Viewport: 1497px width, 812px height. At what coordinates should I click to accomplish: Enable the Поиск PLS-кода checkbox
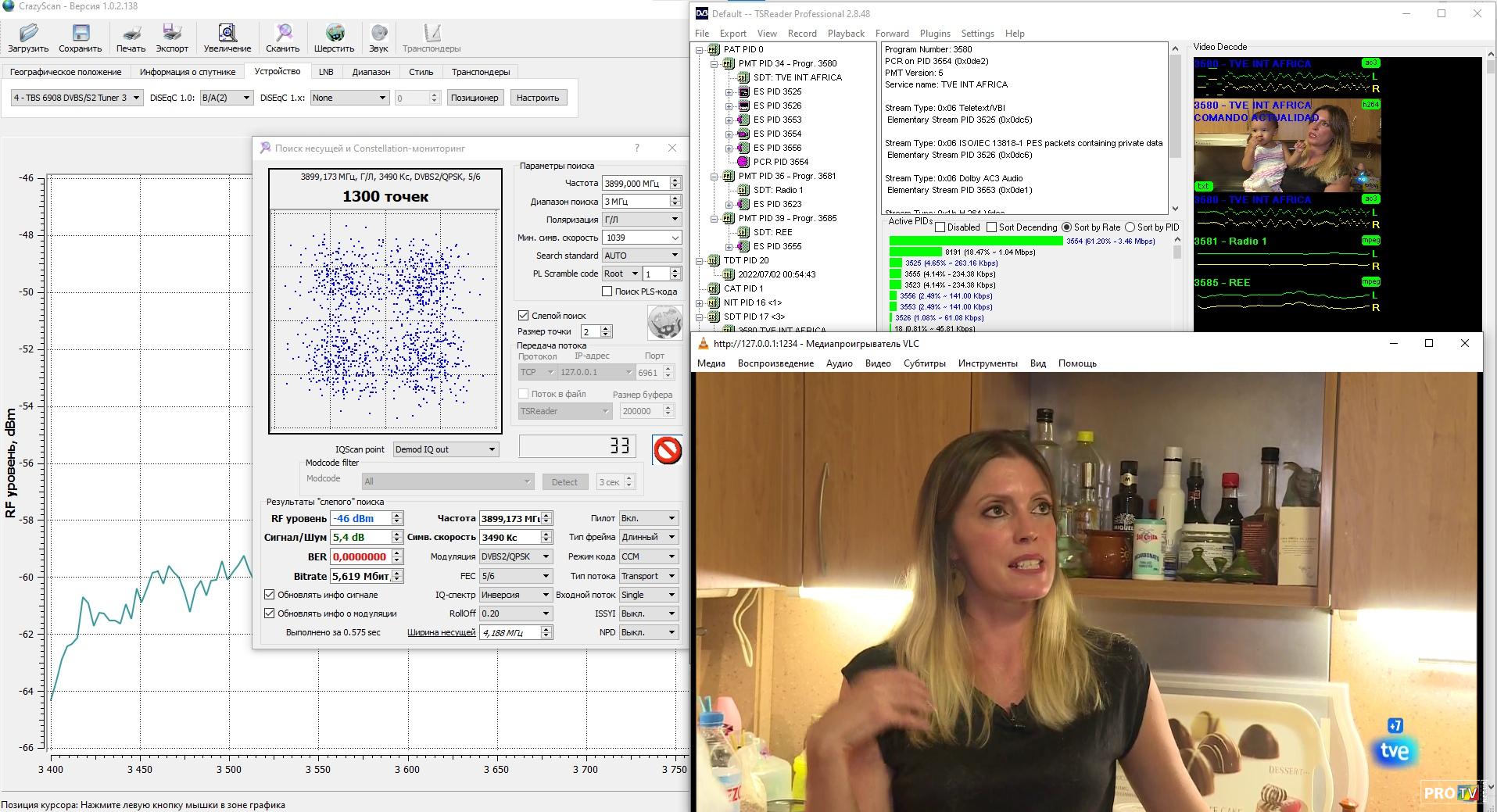(x=607, y=292)
